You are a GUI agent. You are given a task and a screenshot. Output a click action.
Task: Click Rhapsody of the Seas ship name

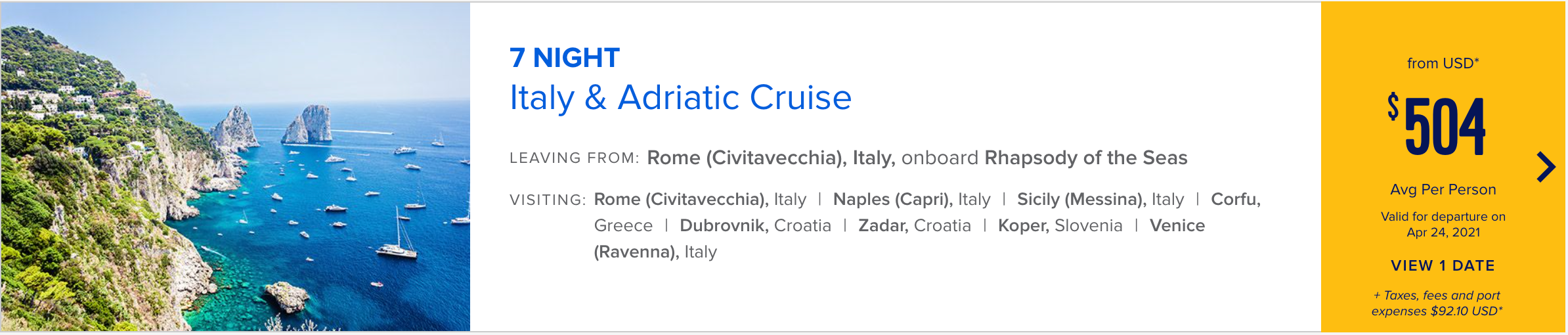1086,158
